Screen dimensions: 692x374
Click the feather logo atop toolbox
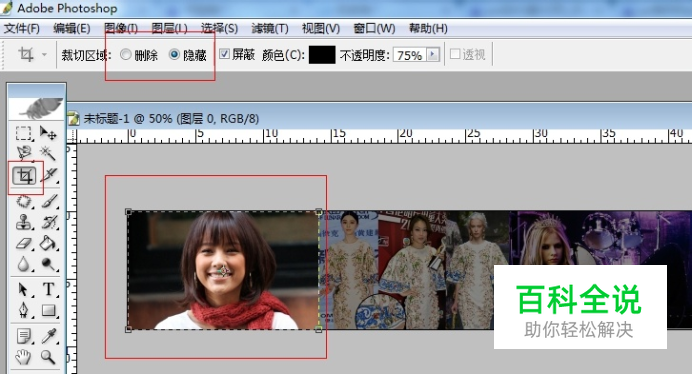37,109
